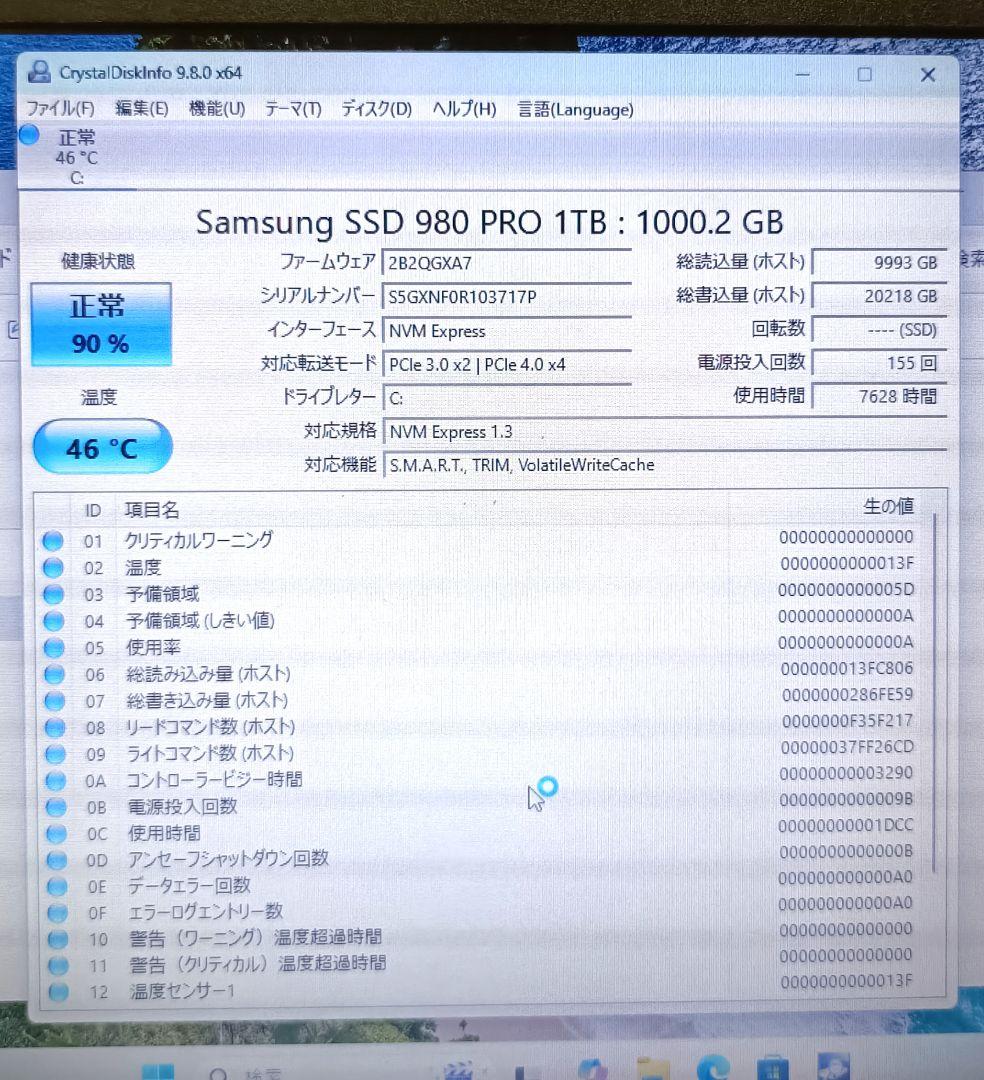The image size is (984, 1080).
Task: Click the 46 °C temperature button
Action: pyautogui.click(x=103, y=448)
